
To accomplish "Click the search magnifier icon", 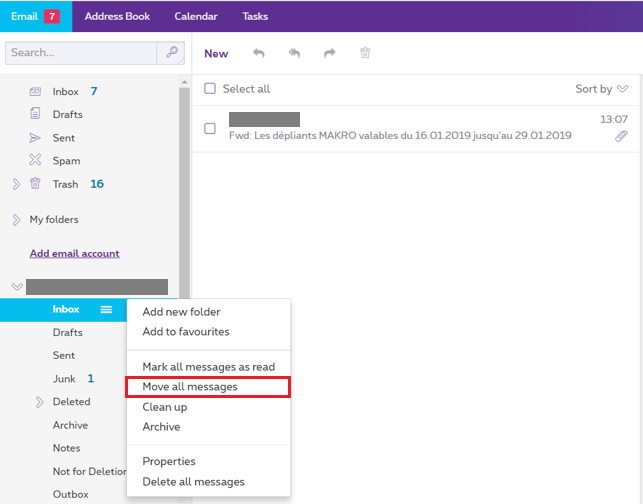I will click(172, 52).
